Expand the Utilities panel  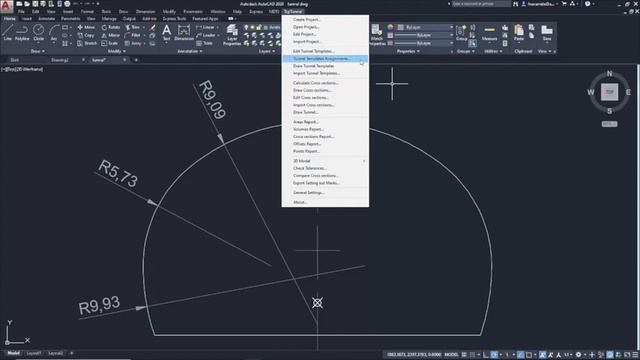493,51
